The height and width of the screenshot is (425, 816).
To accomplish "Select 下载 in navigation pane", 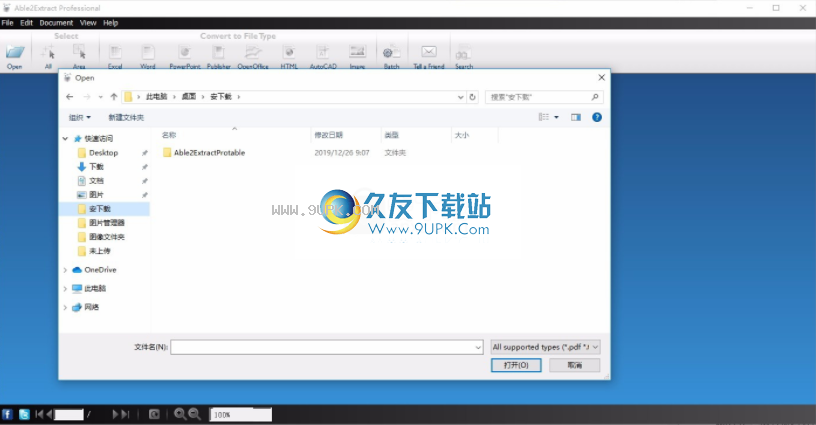I will [96, 167].
